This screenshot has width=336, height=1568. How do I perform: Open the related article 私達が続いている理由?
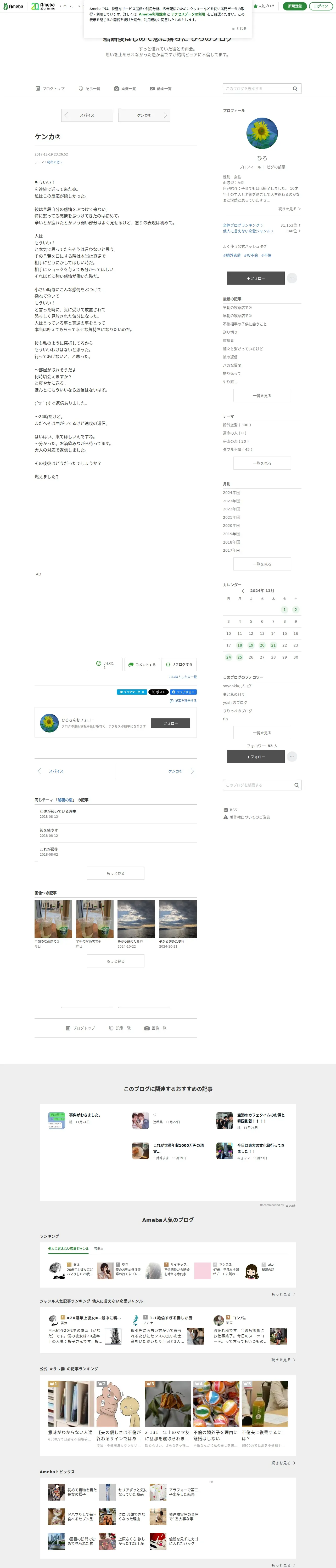click(x=58, y=811)
